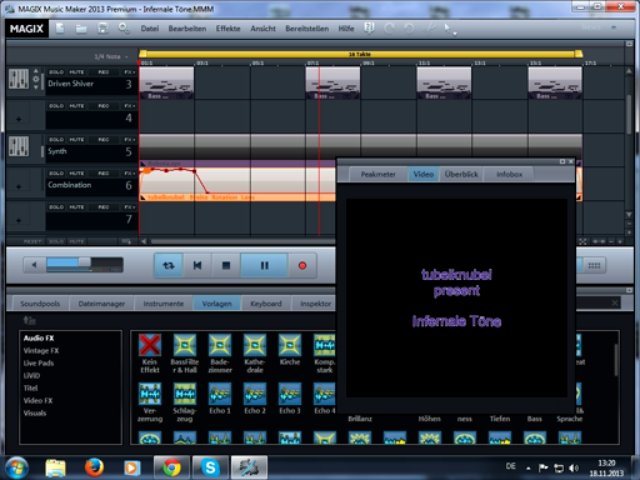Mute the Synth track
Image resolution: width=640 pixels, height=480 pixels.
(78, 138)
